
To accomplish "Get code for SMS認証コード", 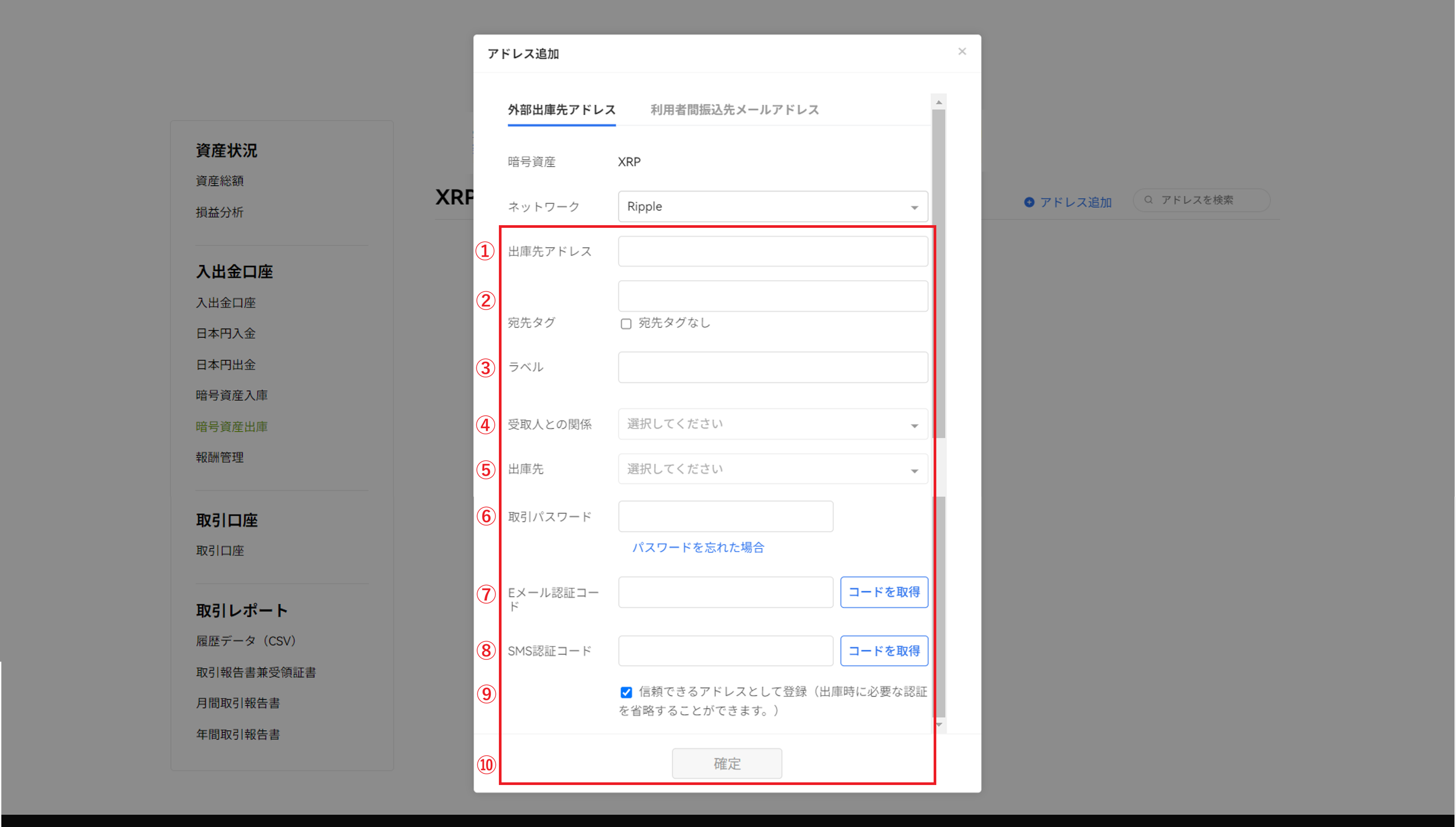I will 884,651.
